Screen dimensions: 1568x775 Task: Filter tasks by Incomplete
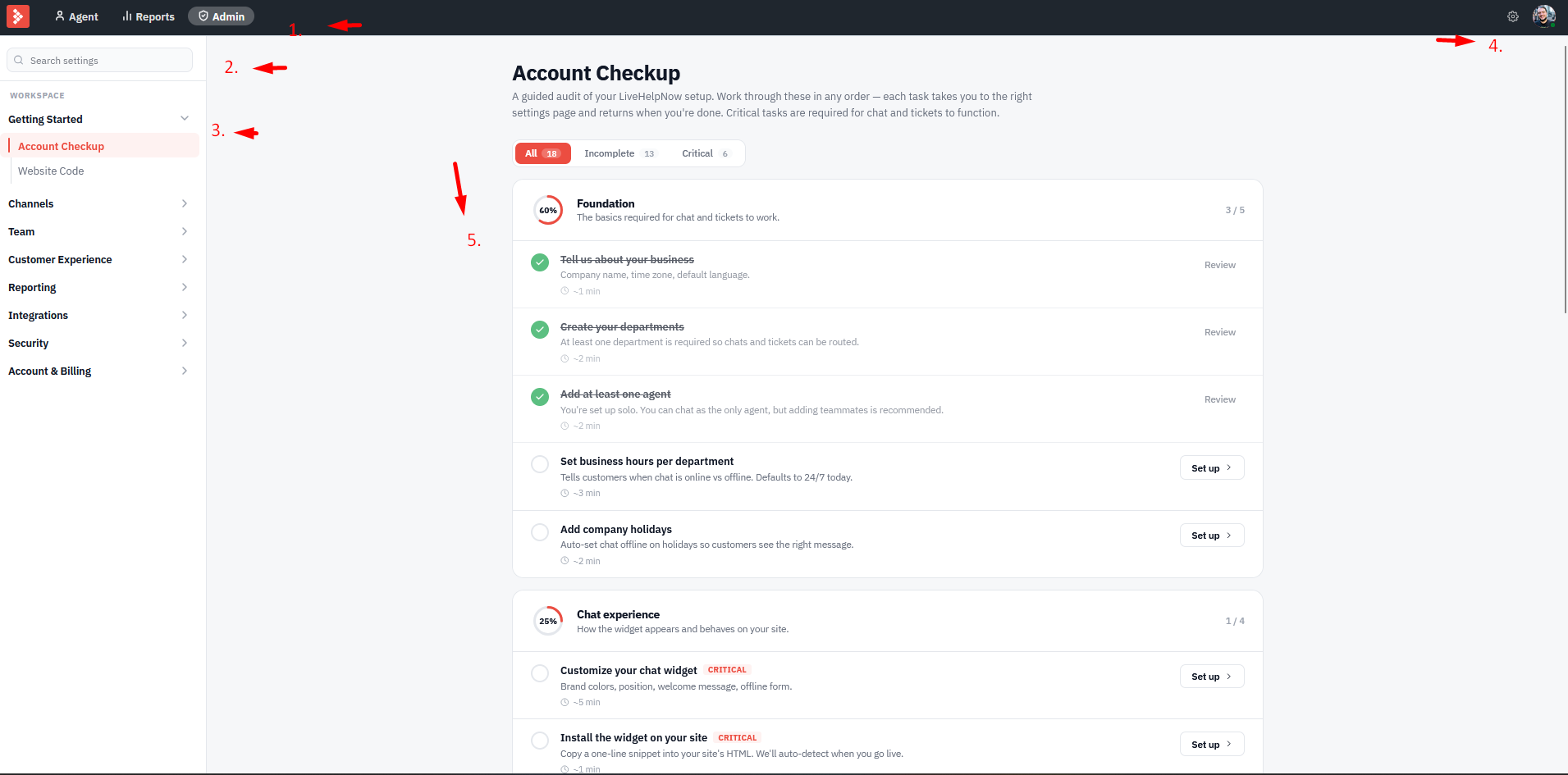619,153
